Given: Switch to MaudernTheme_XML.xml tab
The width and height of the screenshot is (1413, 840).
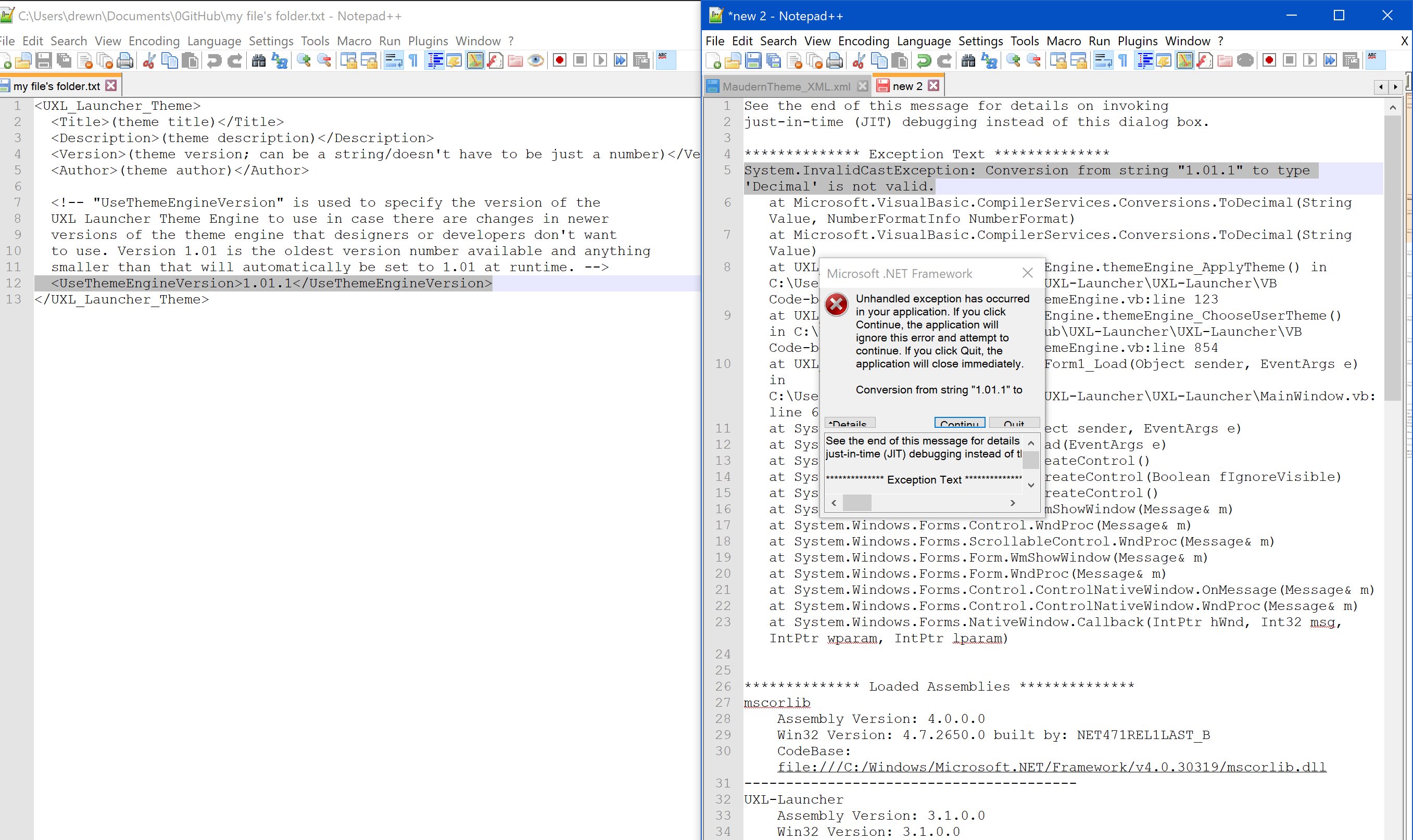Looking at the screenshot, I should (x=786, y=86).
